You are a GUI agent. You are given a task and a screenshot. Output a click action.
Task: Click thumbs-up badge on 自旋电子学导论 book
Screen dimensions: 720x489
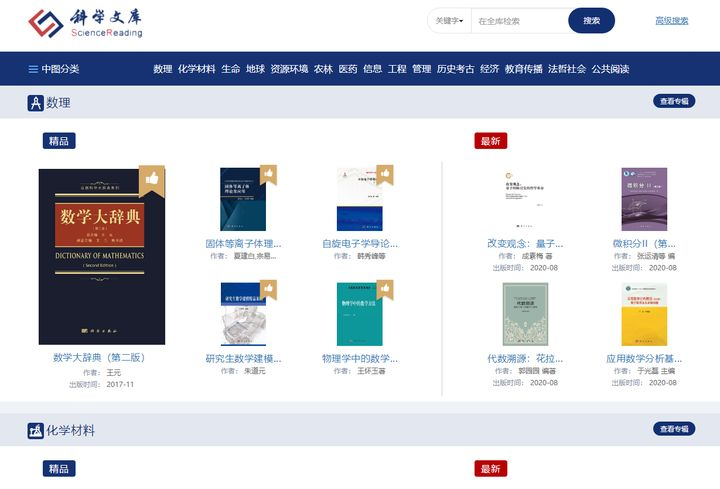(x=385, y=174)
